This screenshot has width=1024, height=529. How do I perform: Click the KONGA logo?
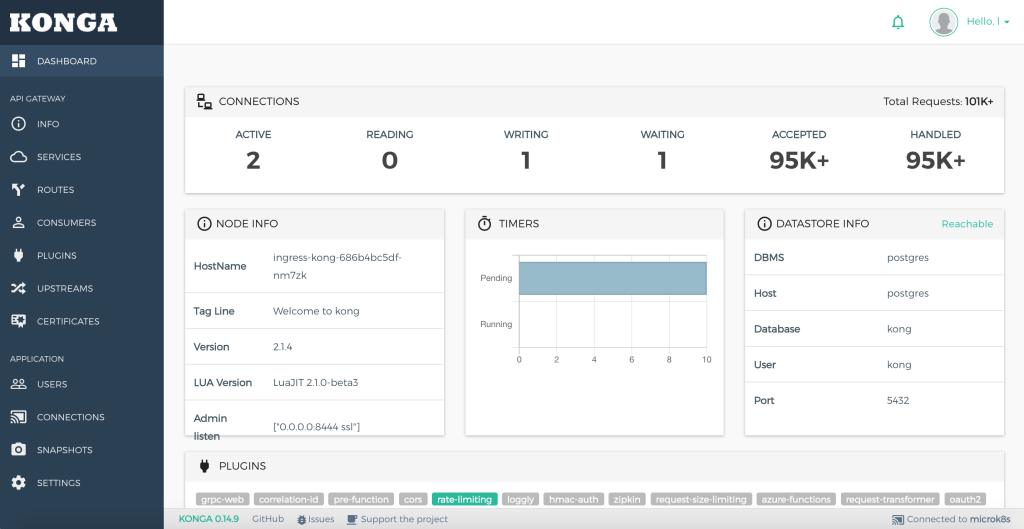pyautogui.click(x=63, y=22)
